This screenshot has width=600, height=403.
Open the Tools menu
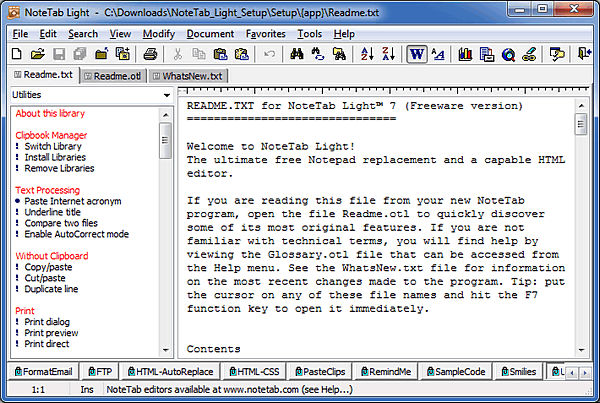(x=310, y=34)
